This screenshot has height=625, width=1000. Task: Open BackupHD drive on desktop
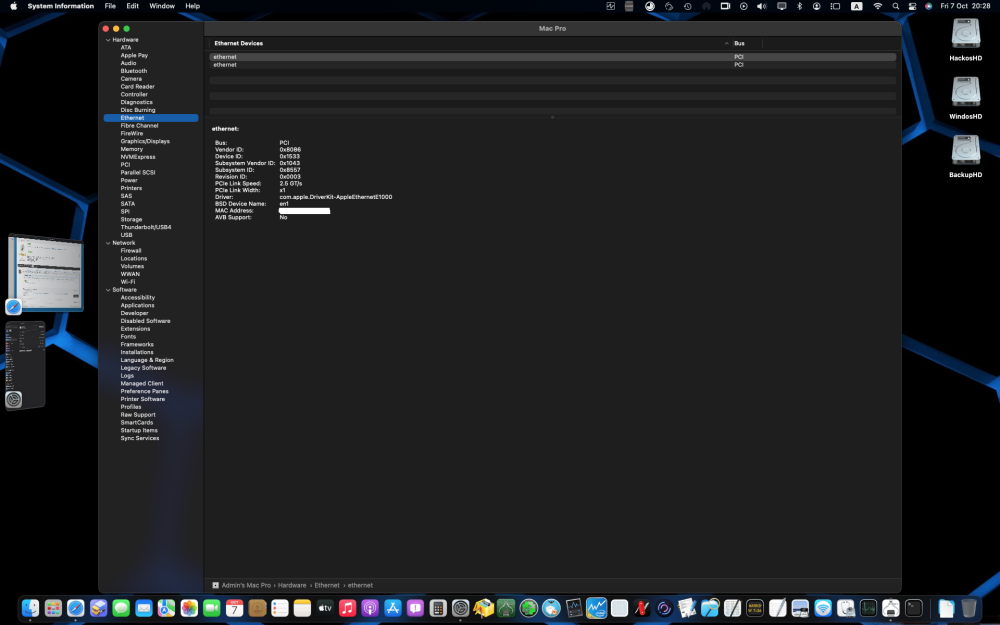pos(966,157)
